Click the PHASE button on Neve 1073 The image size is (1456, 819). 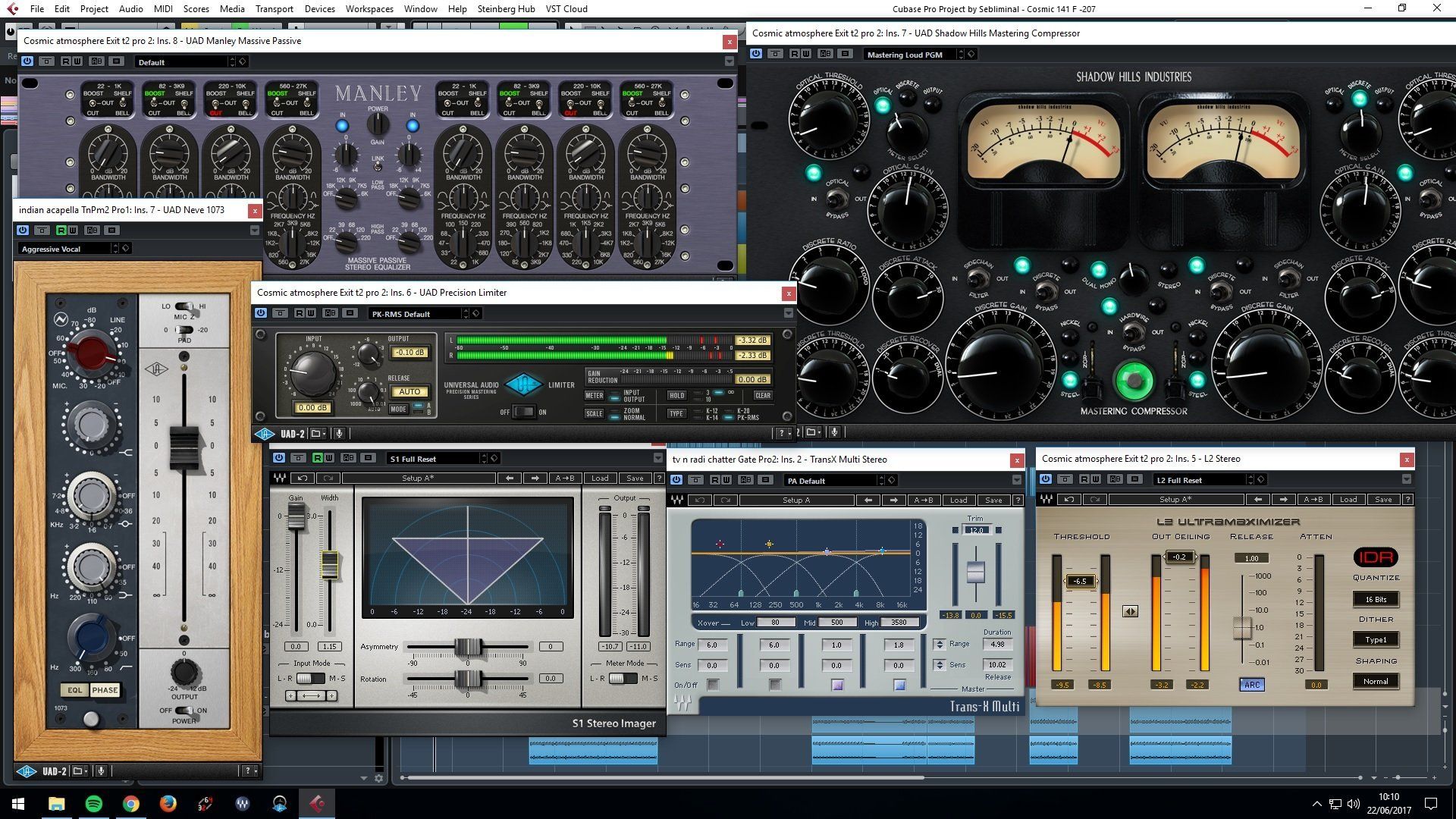click(x=105, y=690)
